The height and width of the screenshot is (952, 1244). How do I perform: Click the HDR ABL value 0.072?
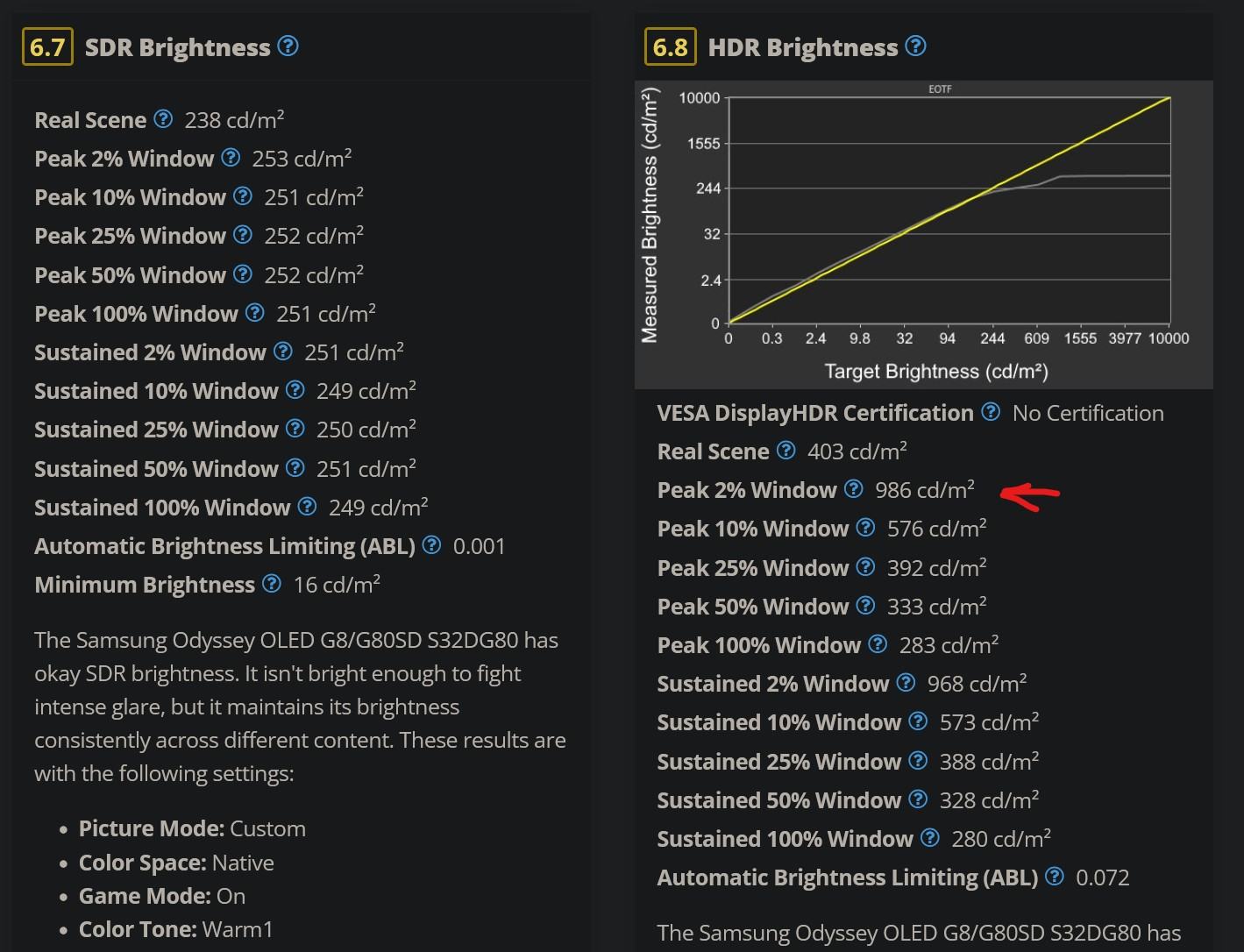(x=1102, y=877)
